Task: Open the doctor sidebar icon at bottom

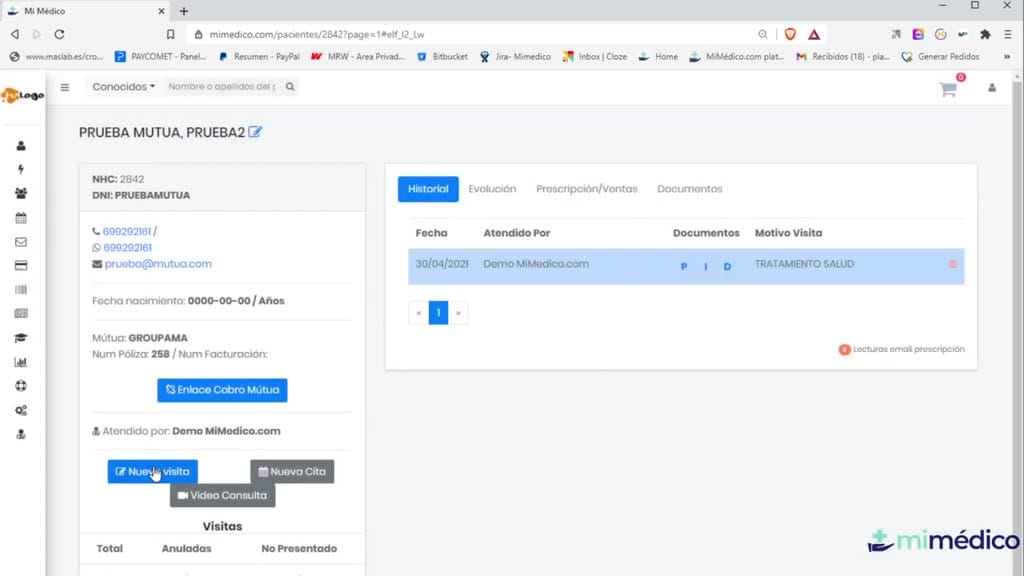Action: point(21,434)
